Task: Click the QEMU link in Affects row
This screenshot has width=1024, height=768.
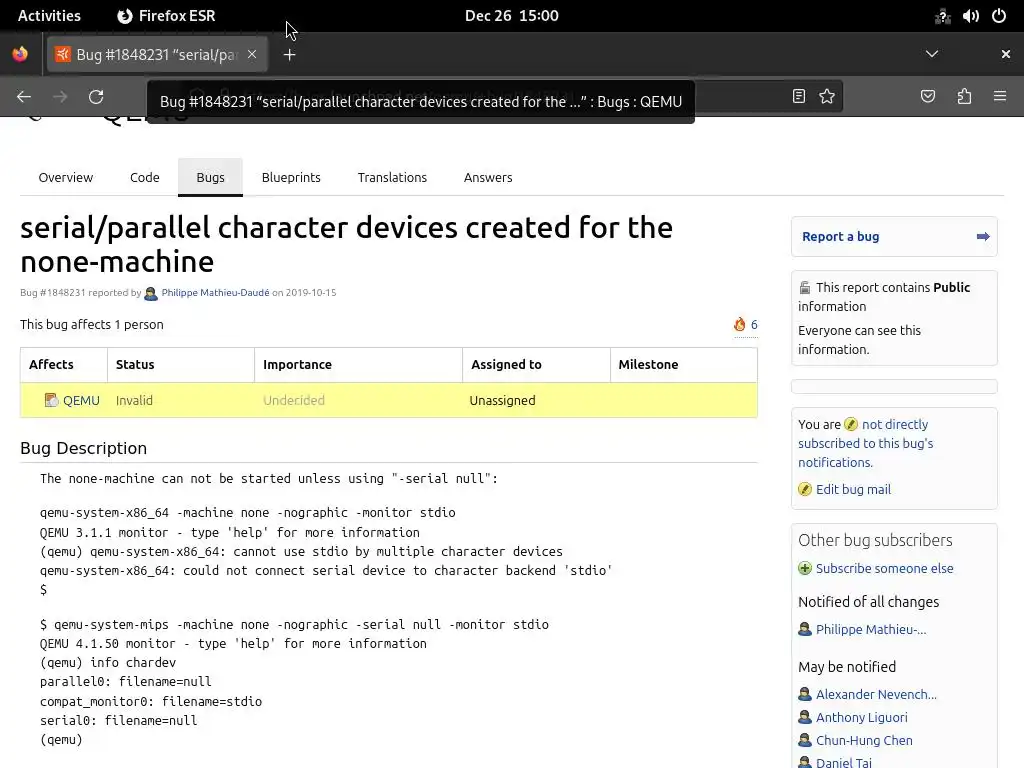Action: click(x=81, y=400)
